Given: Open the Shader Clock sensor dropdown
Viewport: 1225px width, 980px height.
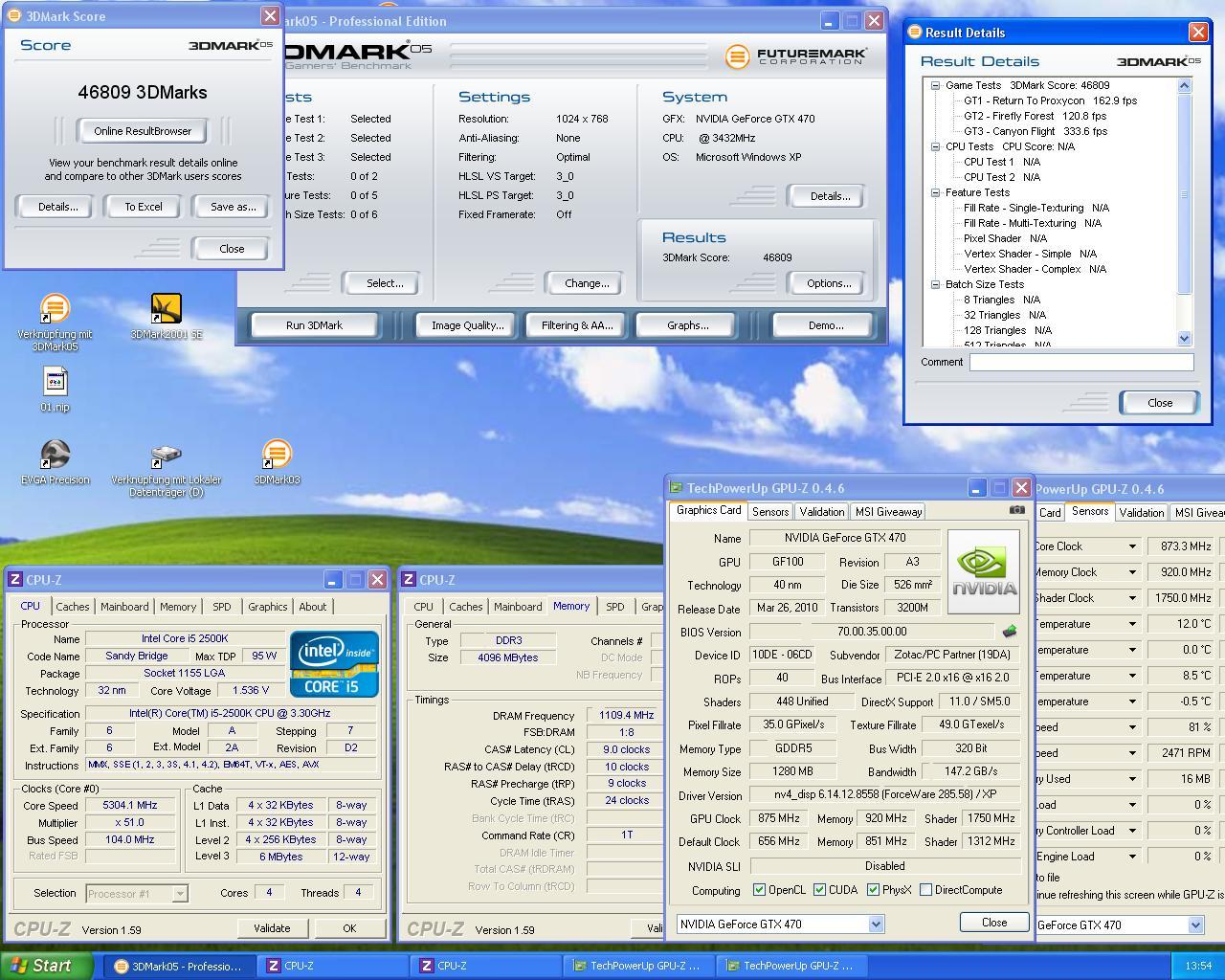Looking at the screenshot, I should click(x=1132, y=598).
